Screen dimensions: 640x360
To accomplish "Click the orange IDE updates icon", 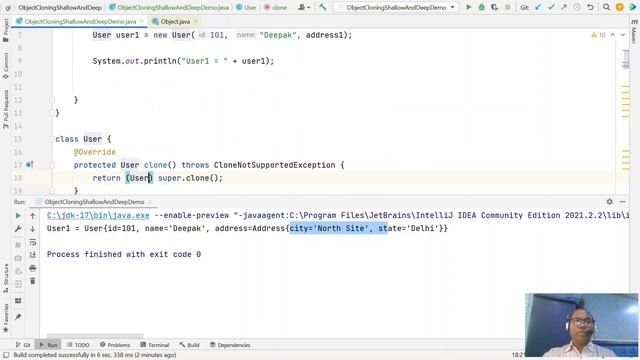I will [620, 7].
